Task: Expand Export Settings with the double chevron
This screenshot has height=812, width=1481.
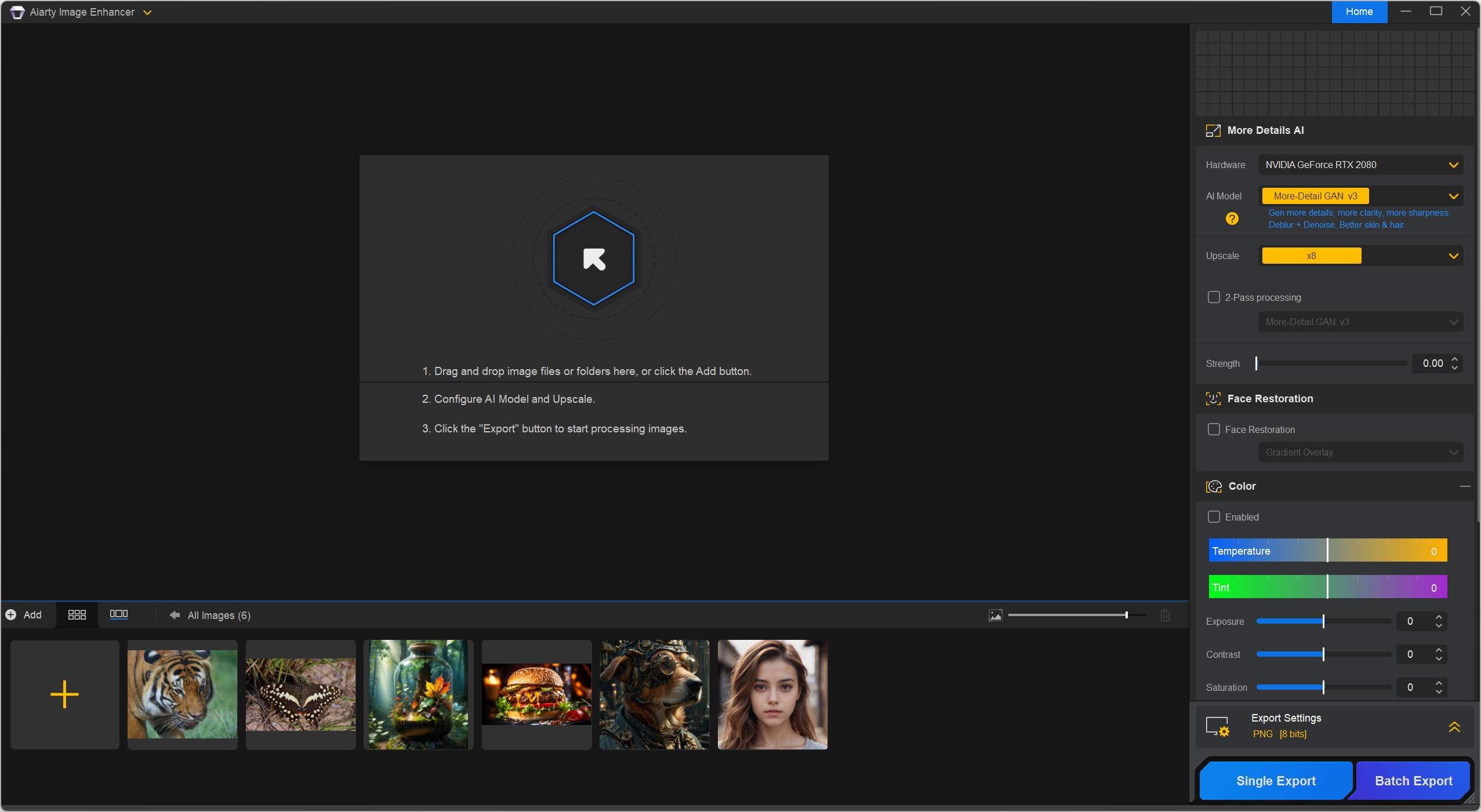Action: (x=1454, y=726)
